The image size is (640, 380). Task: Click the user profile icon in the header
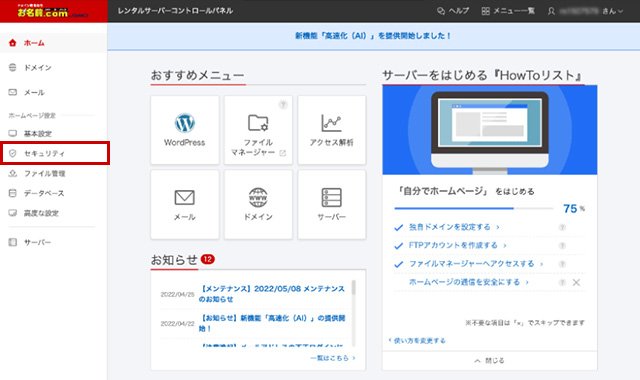(551, 11)
